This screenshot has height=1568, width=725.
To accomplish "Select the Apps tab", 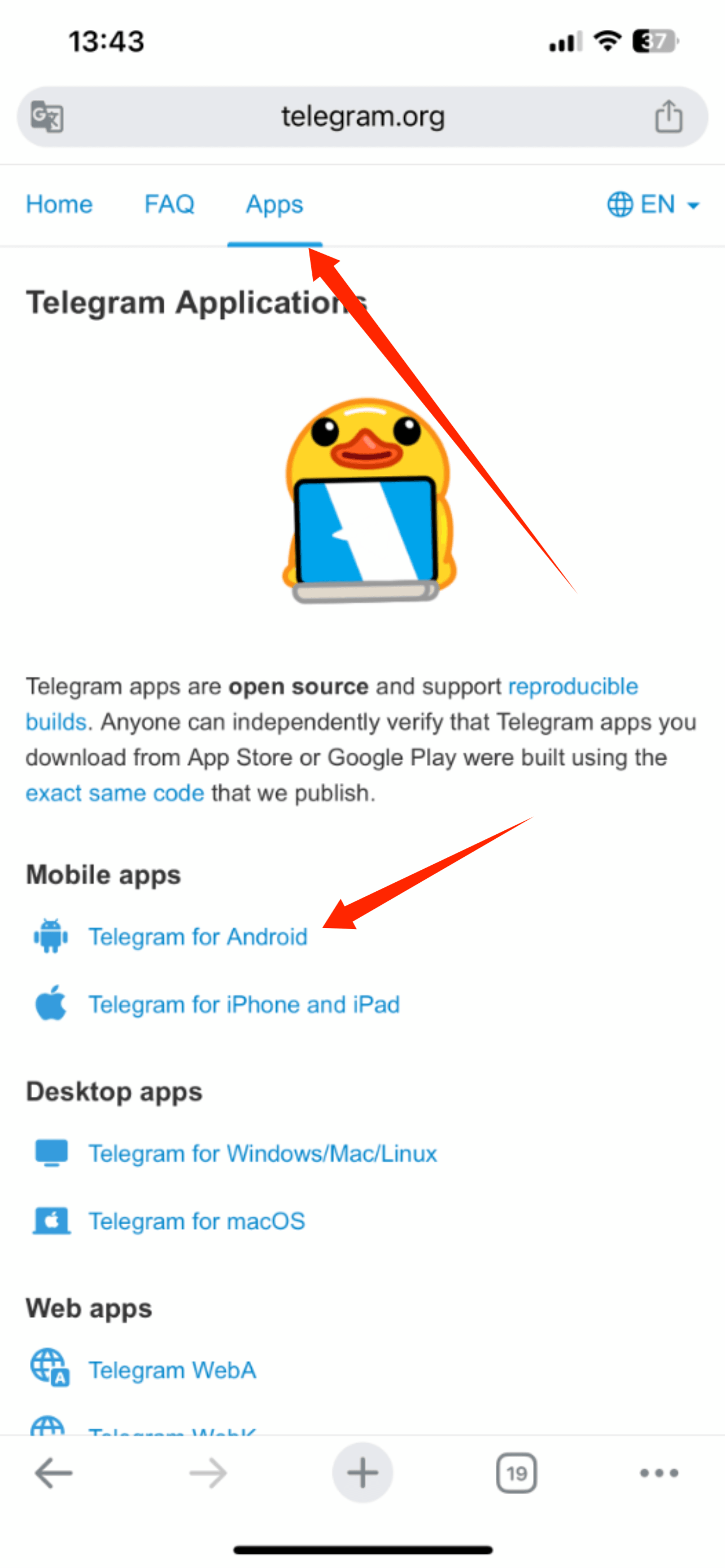I will pos(274,205).
